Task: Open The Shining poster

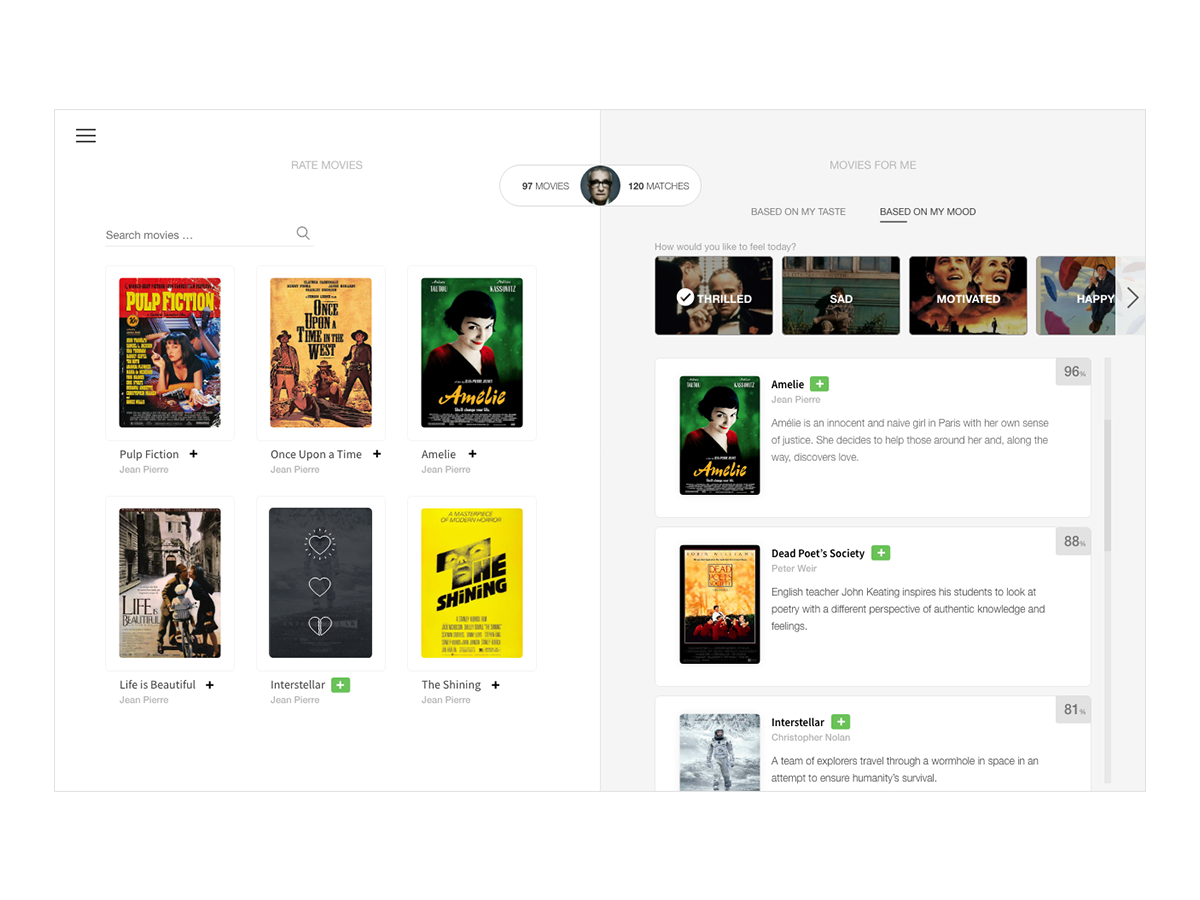Action: click(472, 583)
